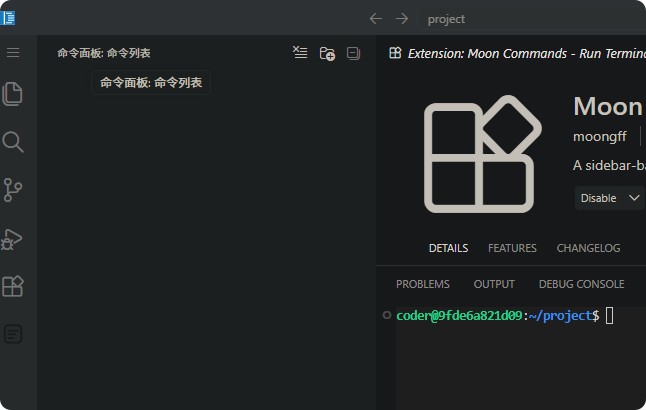Click the large Moon Commands extension logo
The height and width of the screenshot is (410, 646).
482,154
